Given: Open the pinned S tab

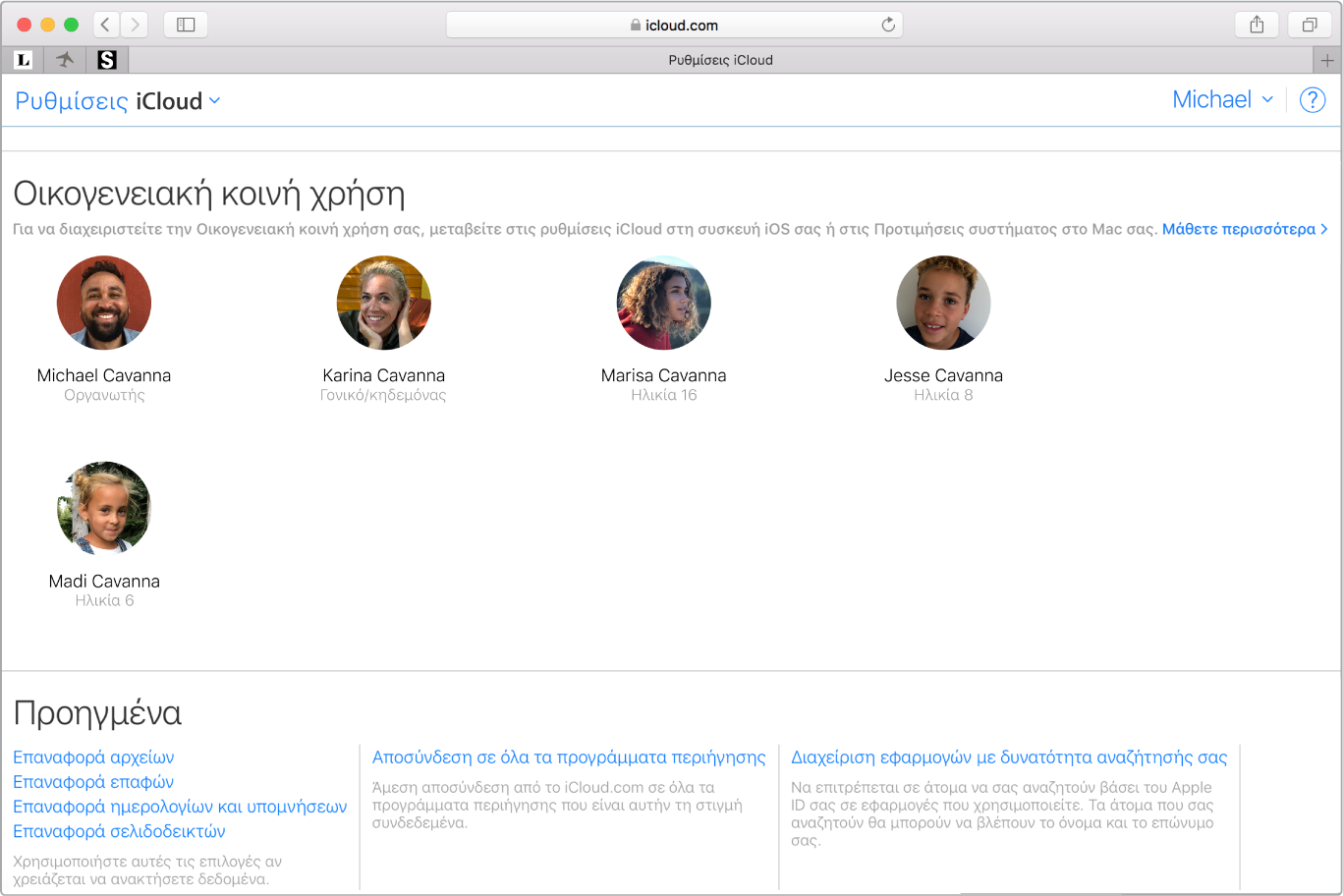Looking at the screenshot, I should click(107, 60).
